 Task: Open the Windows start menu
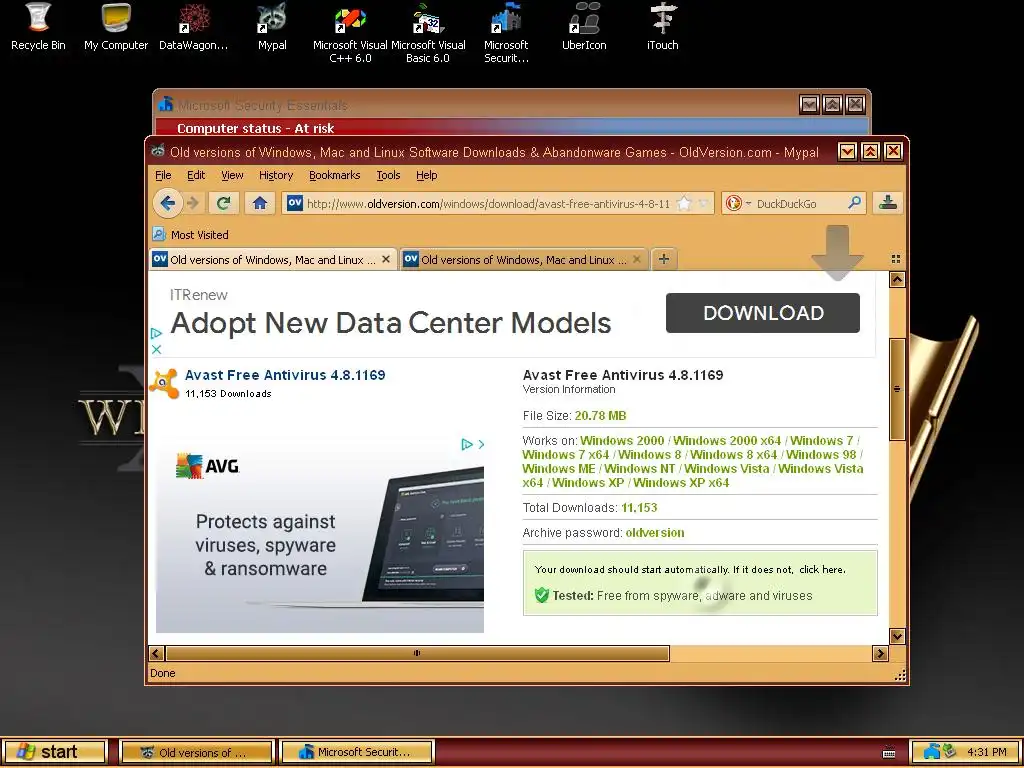click(x=55, y=752)
